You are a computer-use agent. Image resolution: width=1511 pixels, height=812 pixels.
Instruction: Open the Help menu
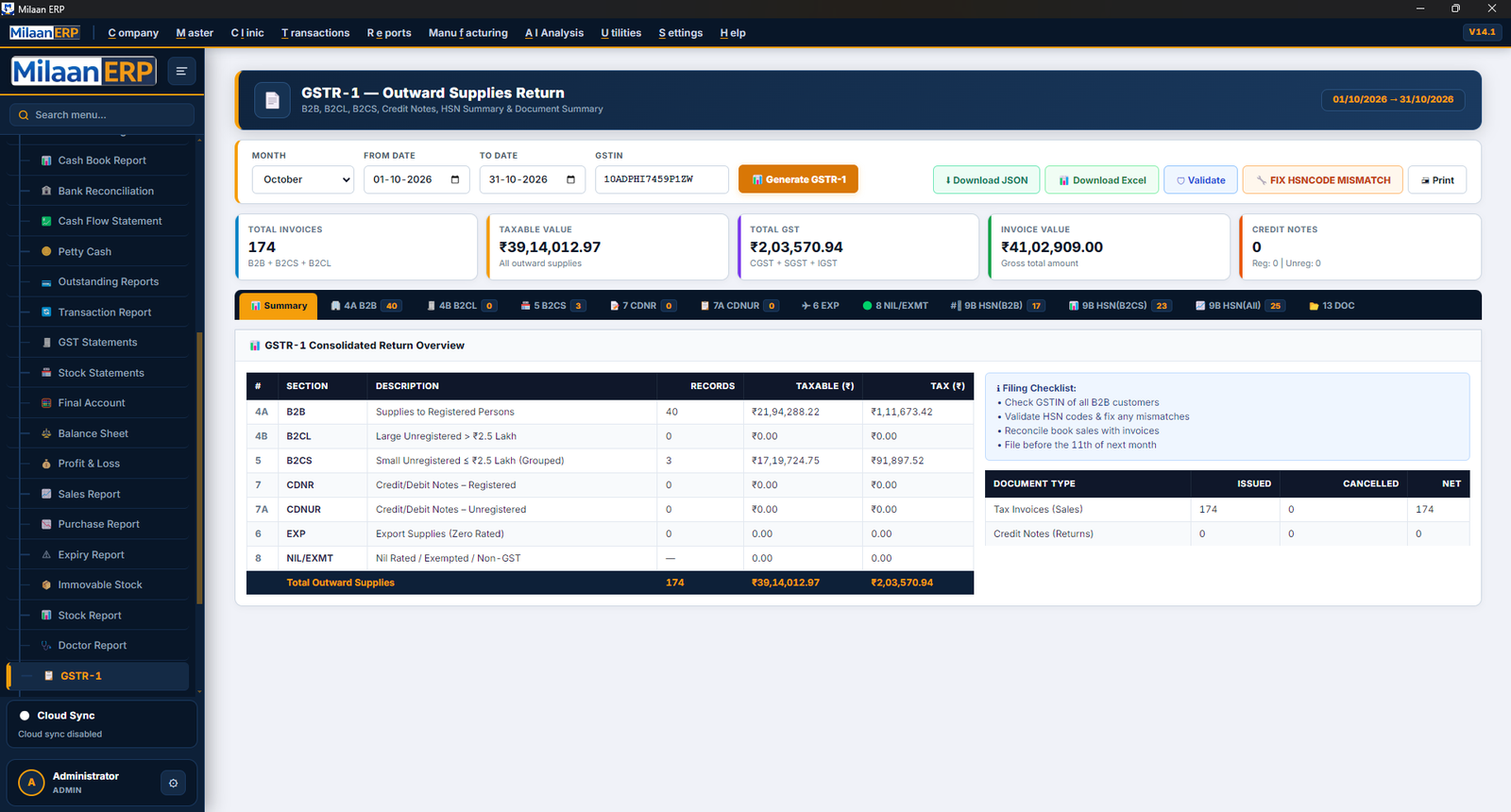pos(733,33)
